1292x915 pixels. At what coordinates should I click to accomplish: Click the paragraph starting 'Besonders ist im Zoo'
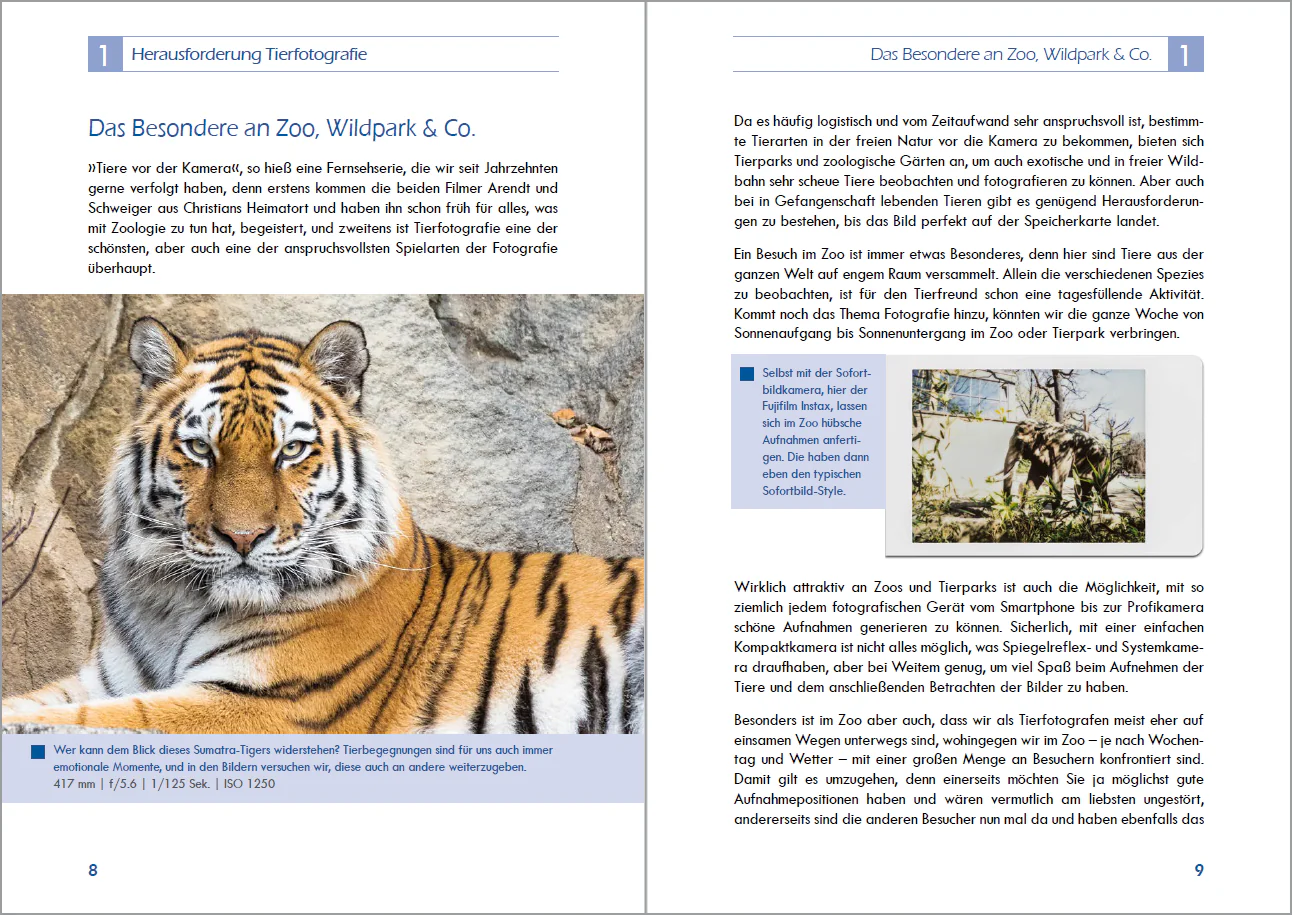coord(968,770)
